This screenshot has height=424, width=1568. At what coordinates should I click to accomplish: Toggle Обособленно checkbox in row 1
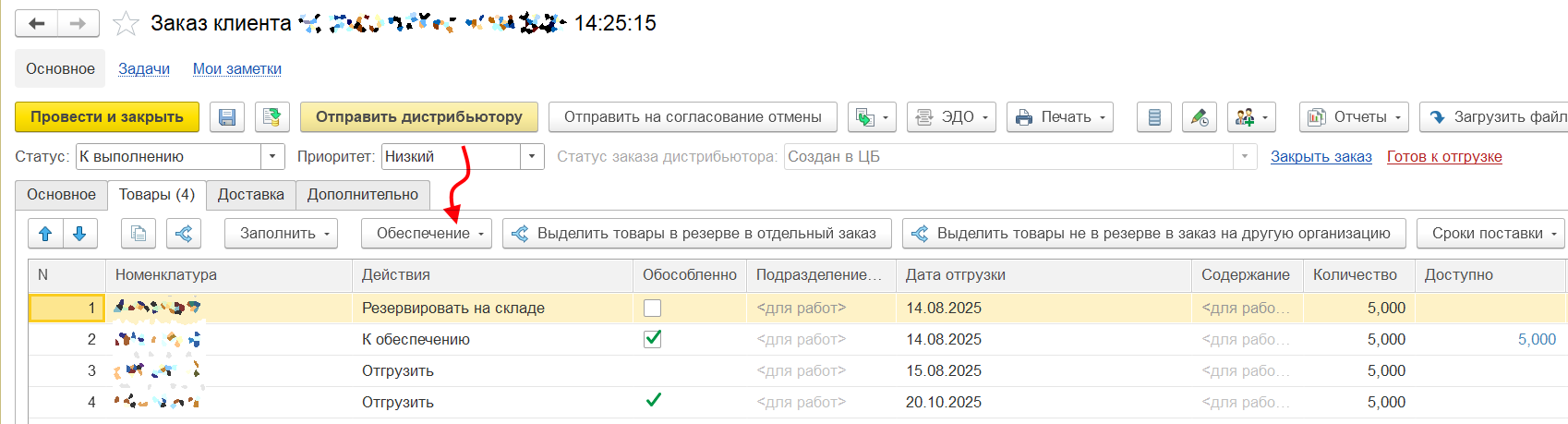[652, 309]
